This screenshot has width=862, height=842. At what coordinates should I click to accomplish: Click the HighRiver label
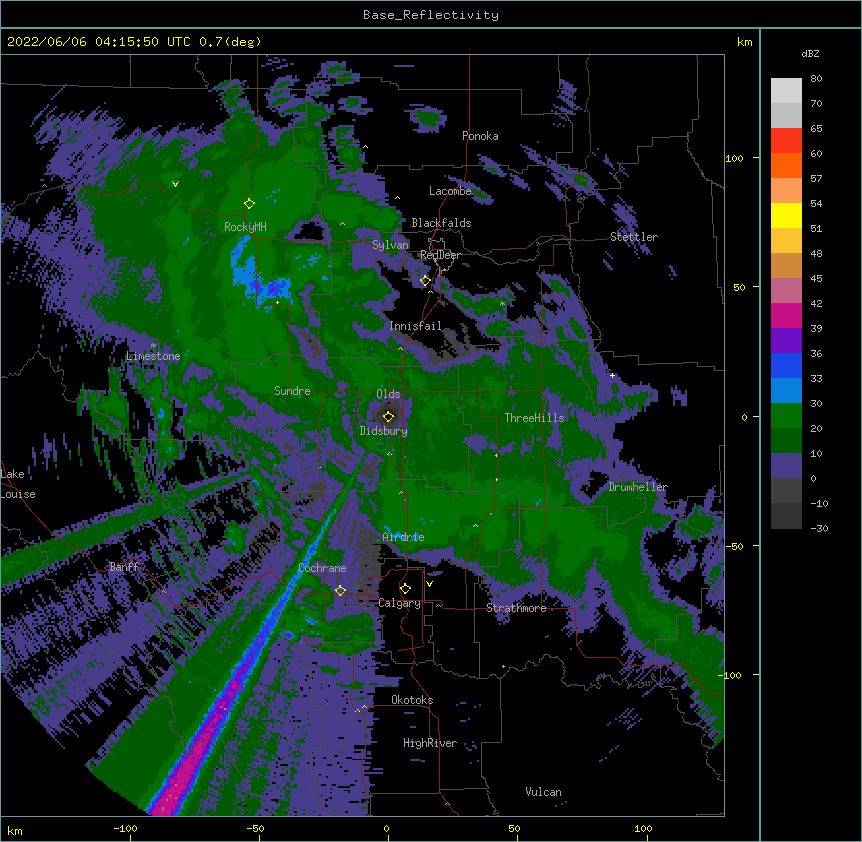click(430, 743)
